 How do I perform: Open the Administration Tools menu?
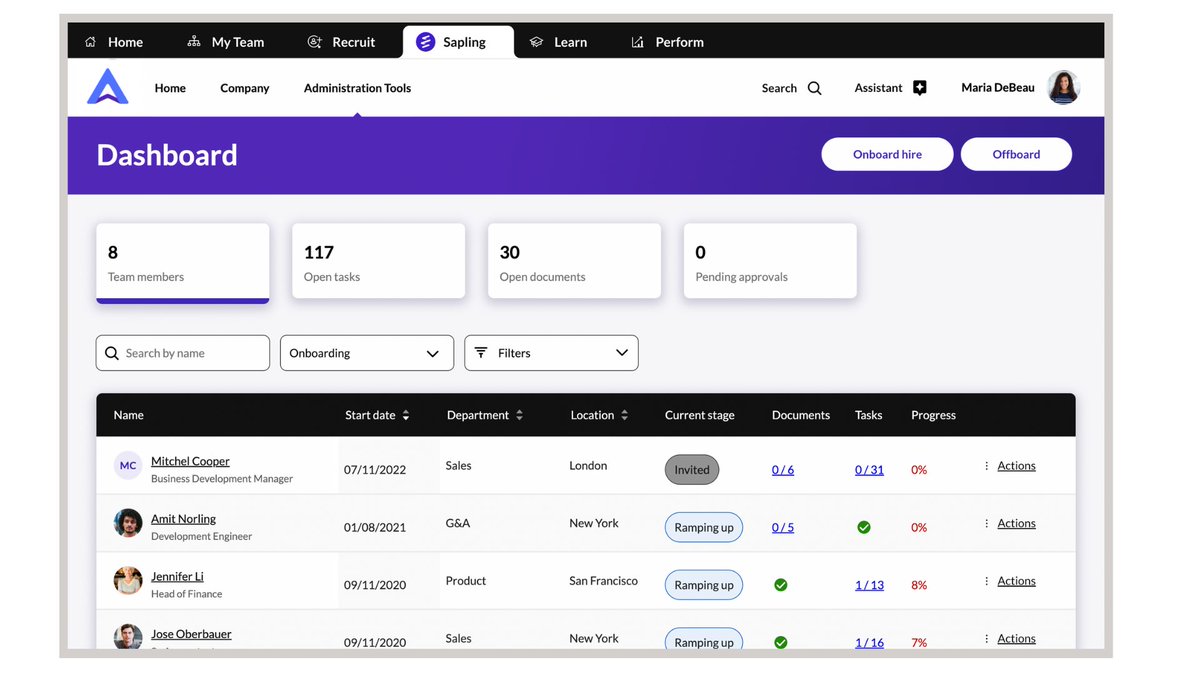pyautogui.click(x=357, y=88)
